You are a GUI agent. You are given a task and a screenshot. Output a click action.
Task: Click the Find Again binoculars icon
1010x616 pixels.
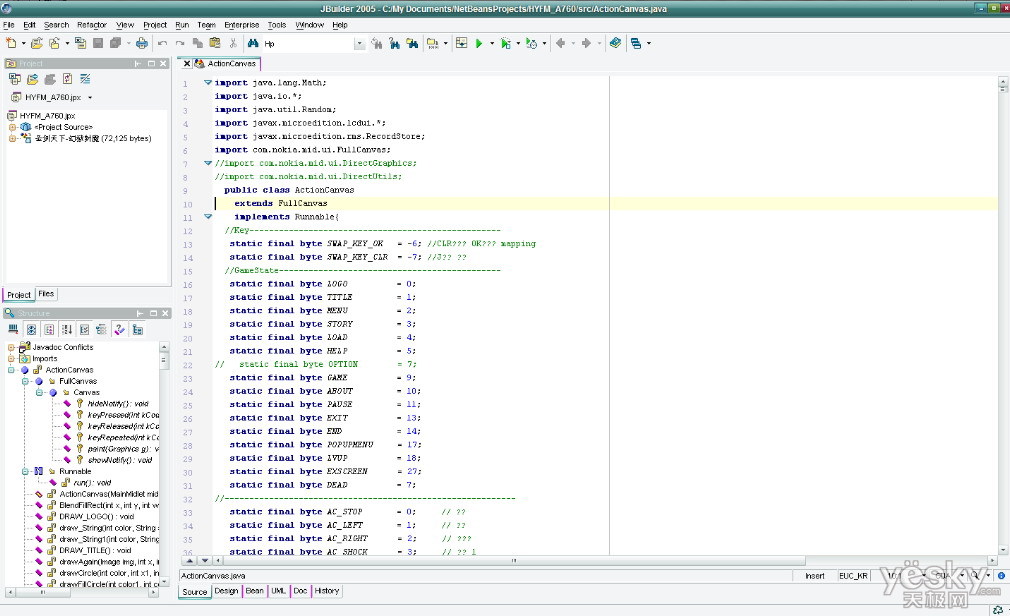[x=377, y=43]
